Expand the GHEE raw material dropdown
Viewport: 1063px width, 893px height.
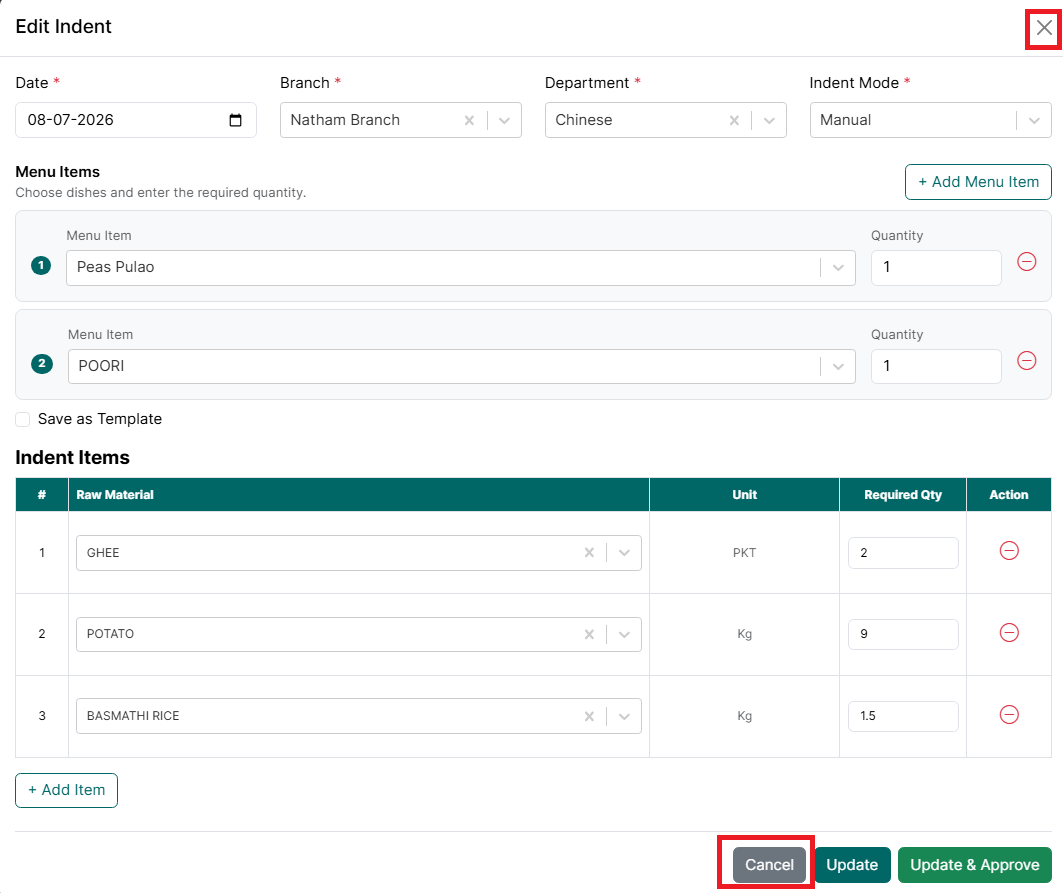pyautogui.click(x=624, y=553)
